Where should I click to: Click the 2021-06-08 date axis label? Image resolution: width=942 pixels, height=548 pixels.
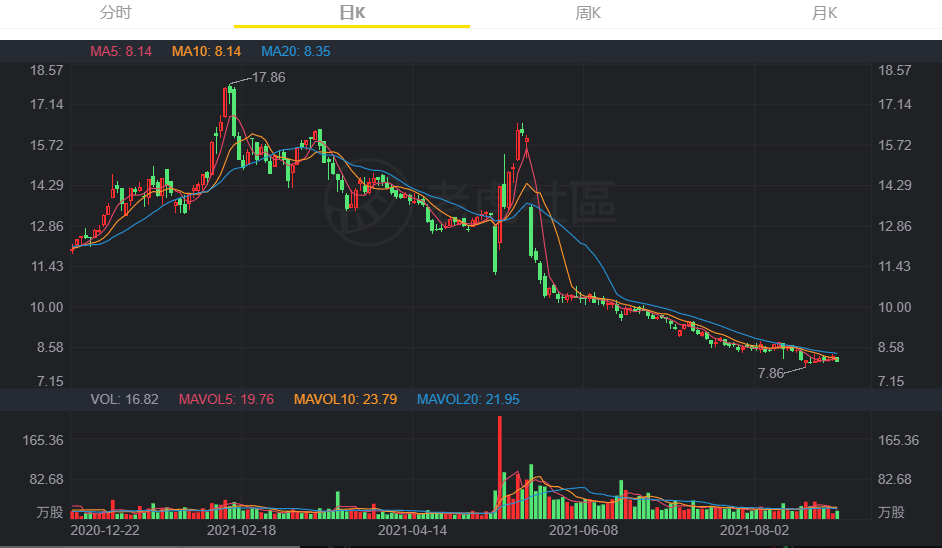pos(583,531)
